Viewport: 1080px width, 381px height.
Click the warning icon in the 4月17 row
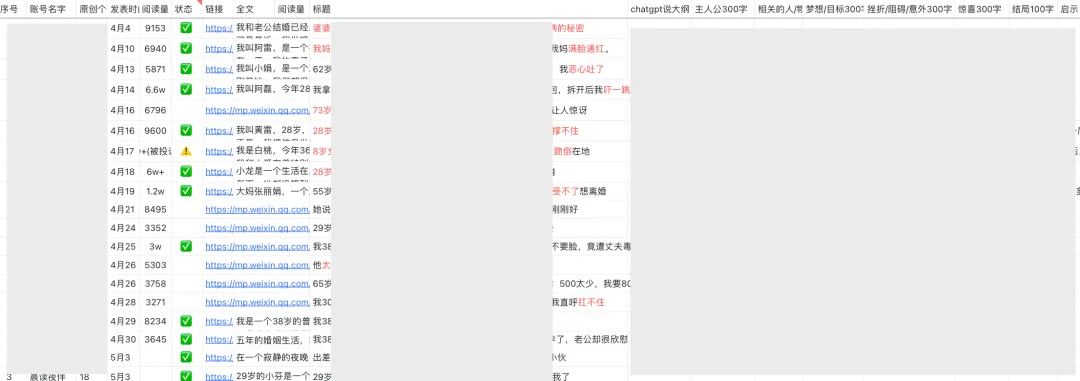186,151
